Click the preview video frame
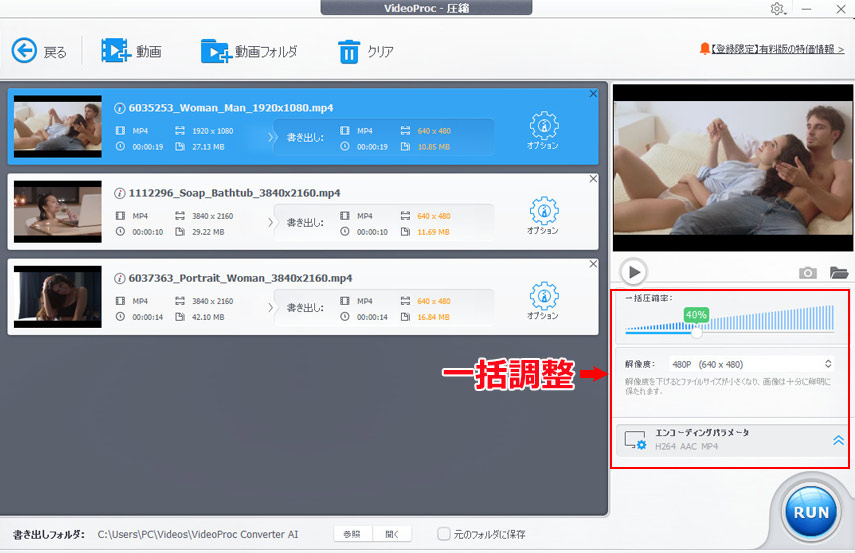Viewport: 855px width, 553px height. pos(733,168)
